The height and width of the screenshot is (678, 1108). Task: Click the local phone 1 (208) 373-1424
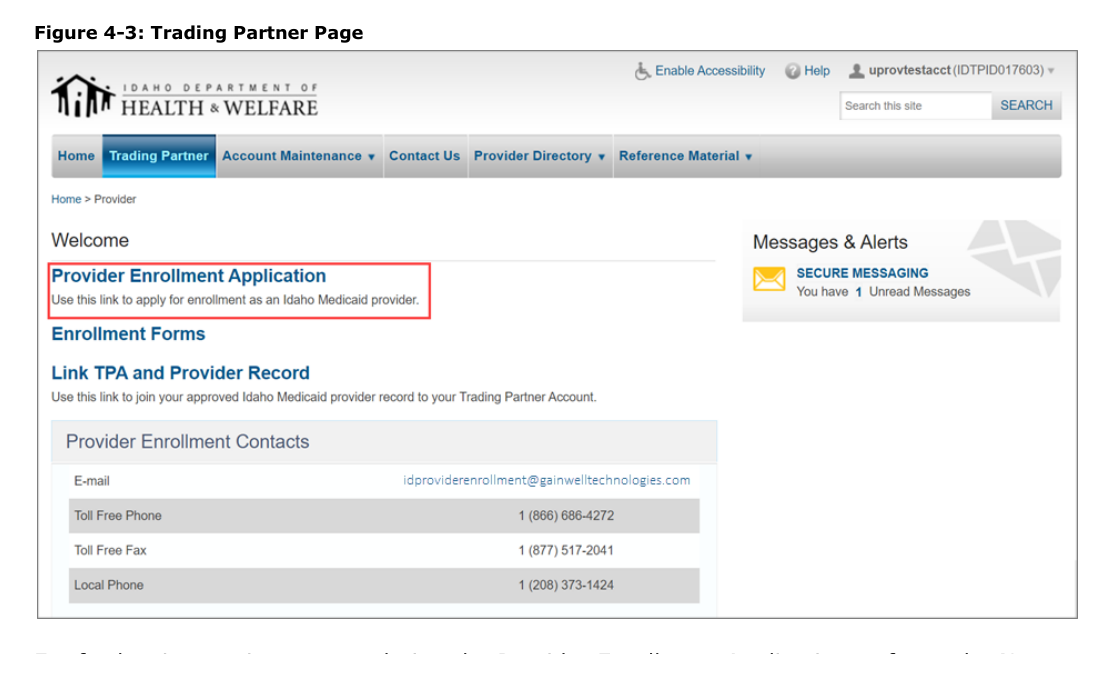click(566, 585)
